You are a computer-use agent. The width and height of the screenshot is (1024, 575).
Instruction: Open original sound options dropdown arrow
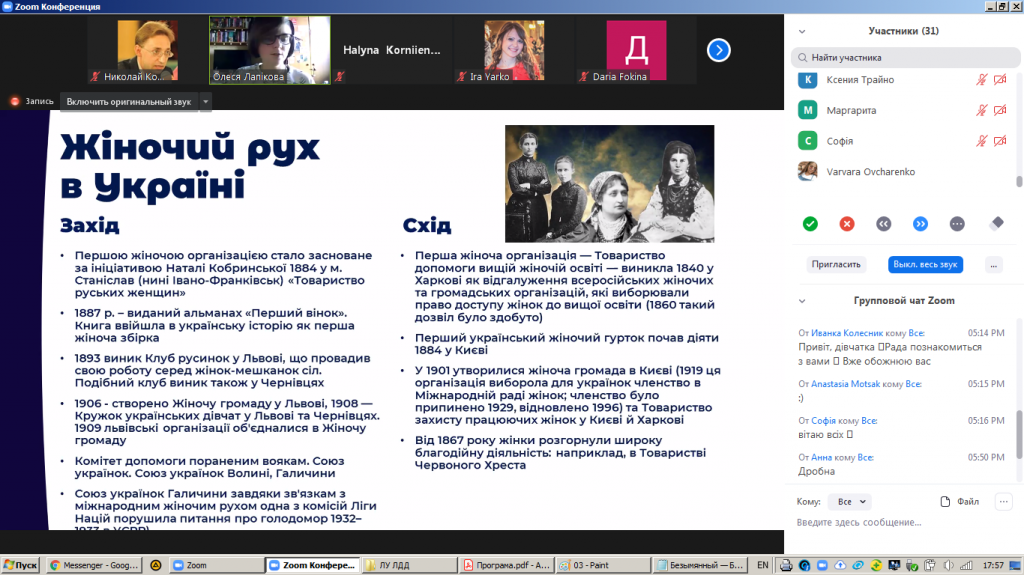coord(206,102)
